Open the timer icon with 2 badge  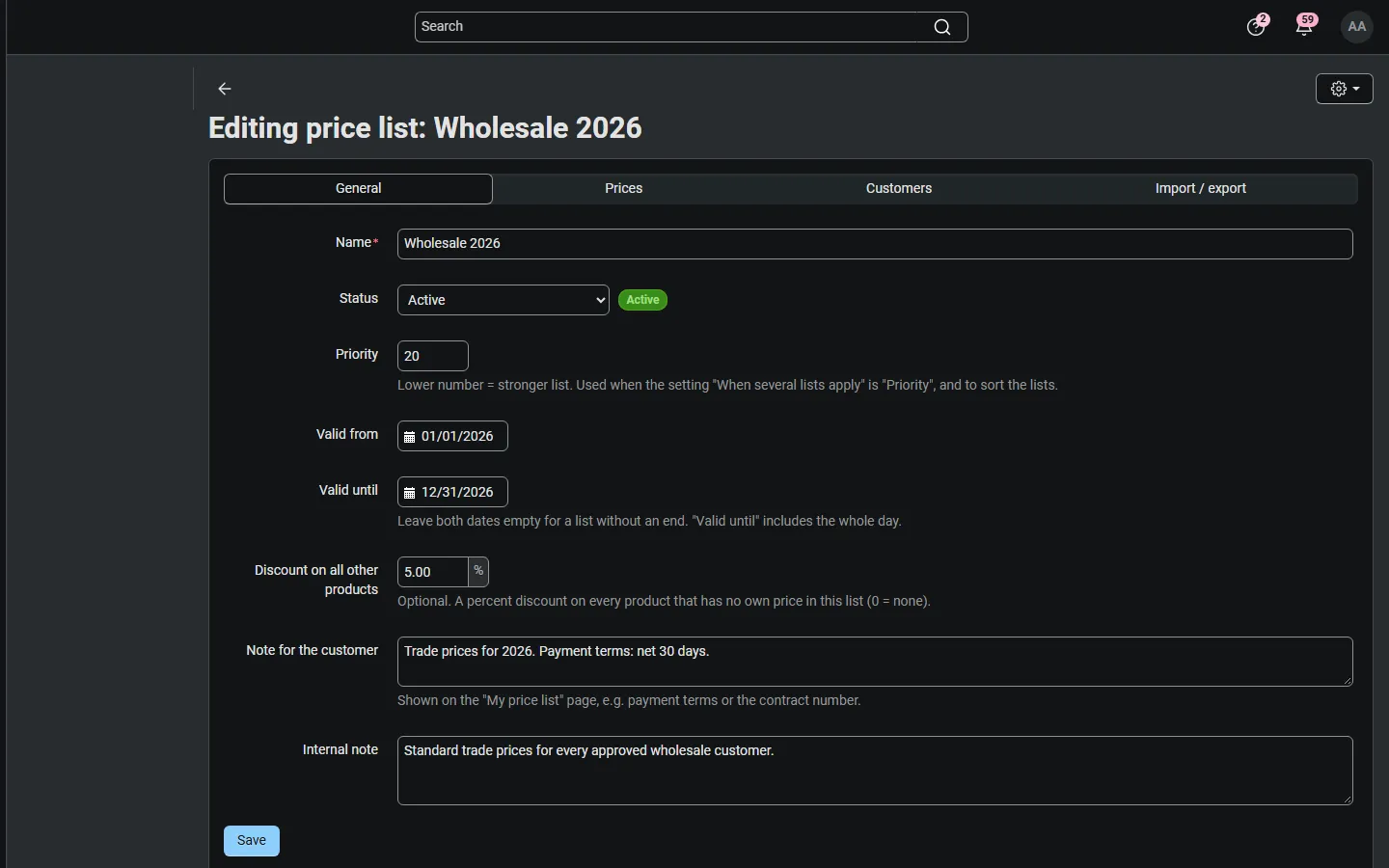tap(1258, 26)
